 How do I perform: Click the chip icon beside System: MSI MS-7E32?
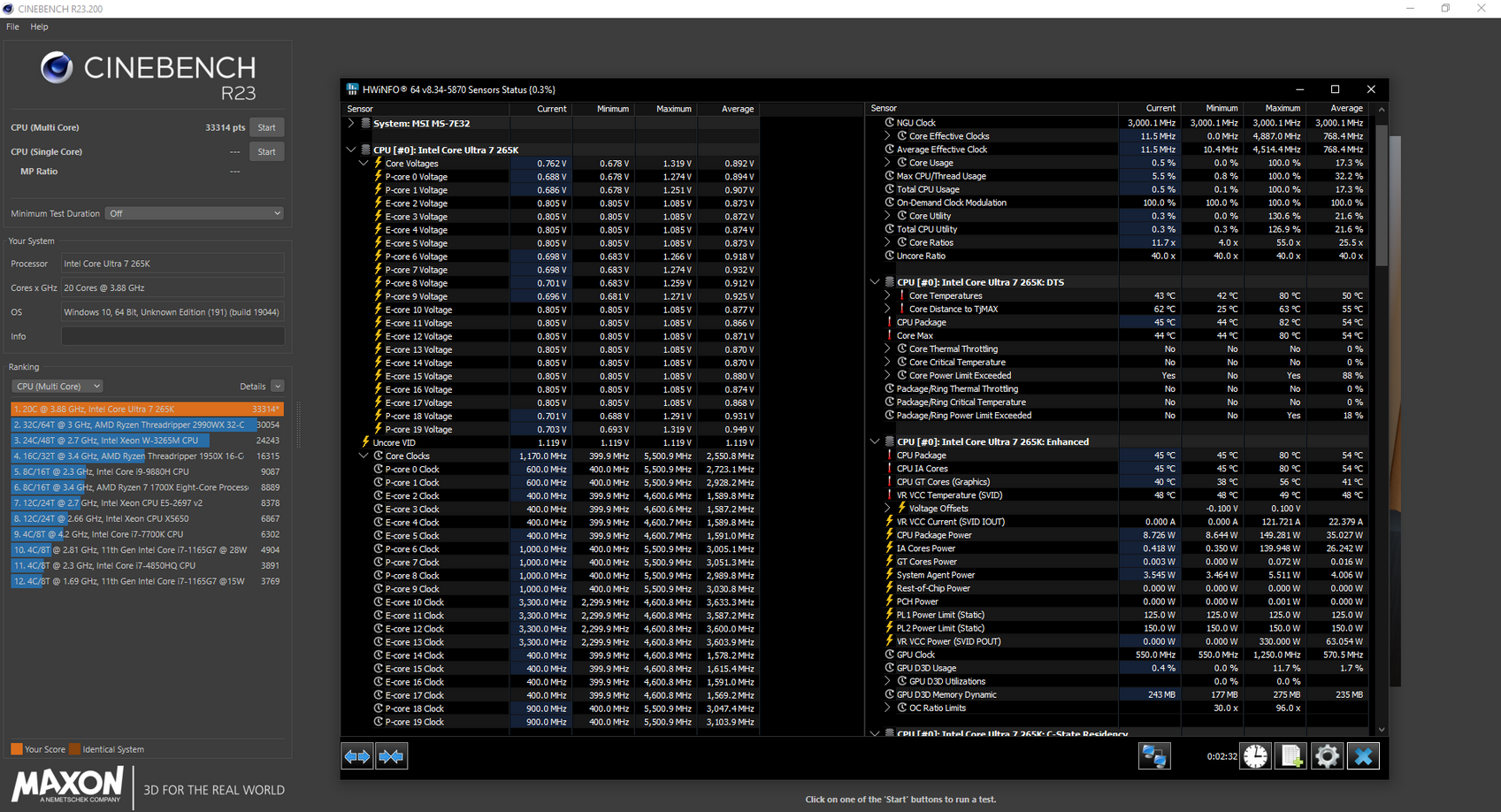tap(365, 124)
